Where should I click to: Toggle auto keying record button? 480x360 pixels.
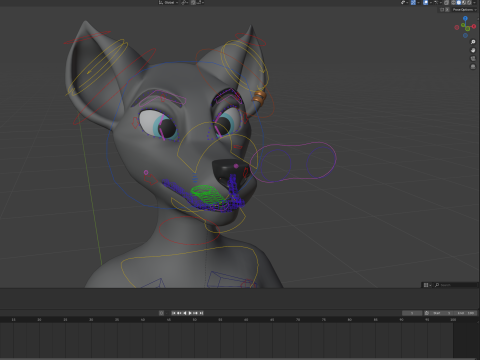(x=161, y=313)
